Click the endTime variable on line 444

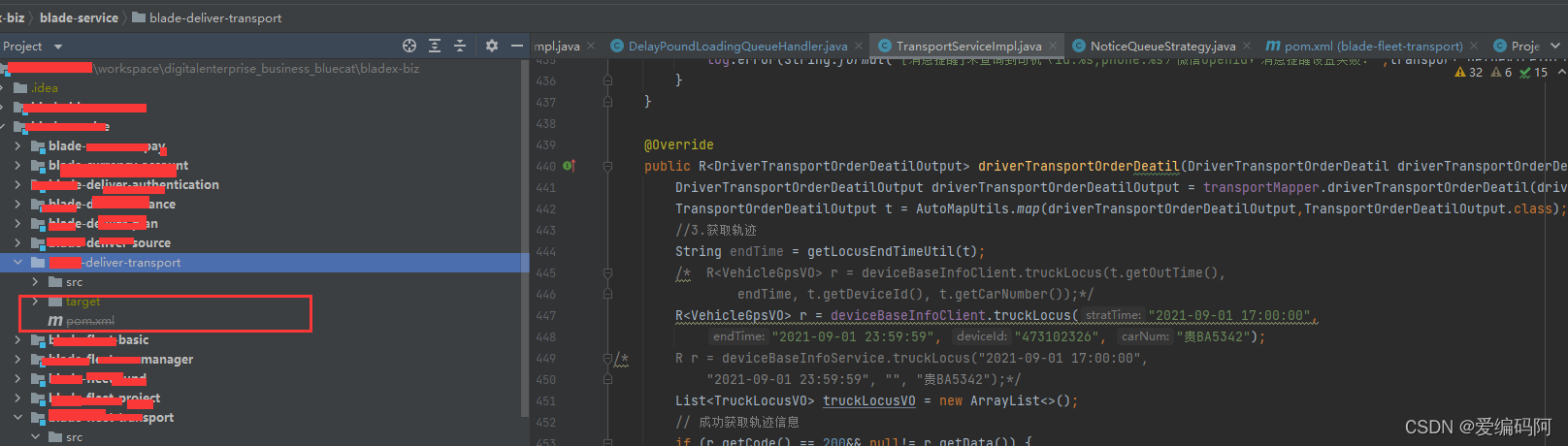(756, 251)
